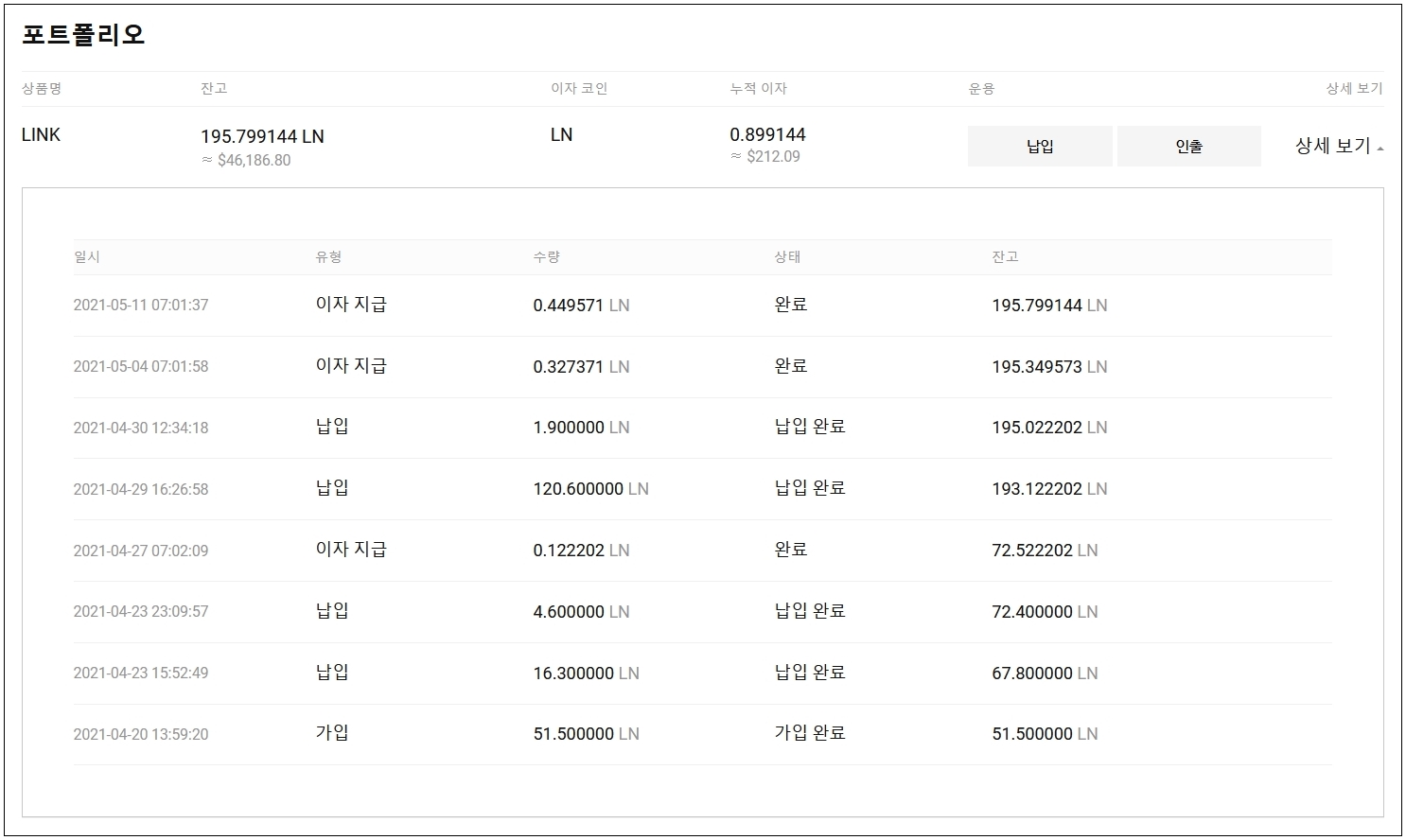The width and height of the screenshot is (1406, 840).
Task: Click quantity 0.122202 LN
Action: [581, 551]
